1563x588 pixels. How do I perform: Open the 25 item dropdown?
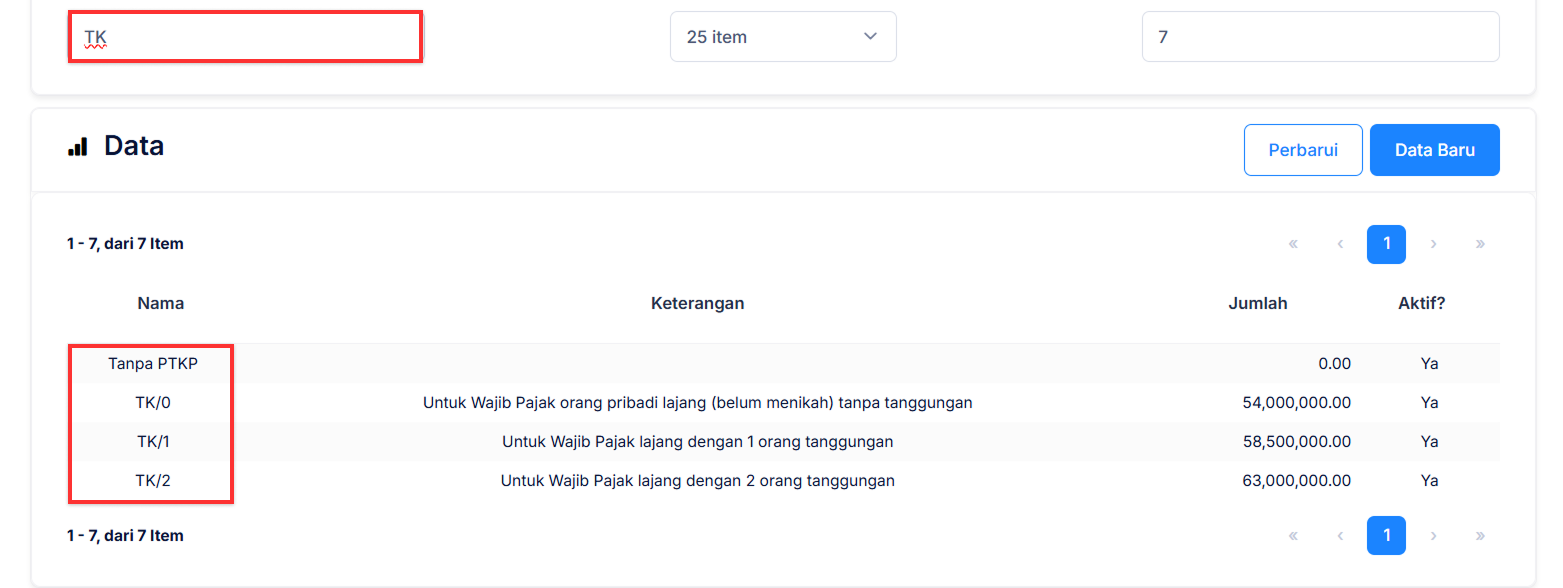pyautogui.click(x=783, y=36)
